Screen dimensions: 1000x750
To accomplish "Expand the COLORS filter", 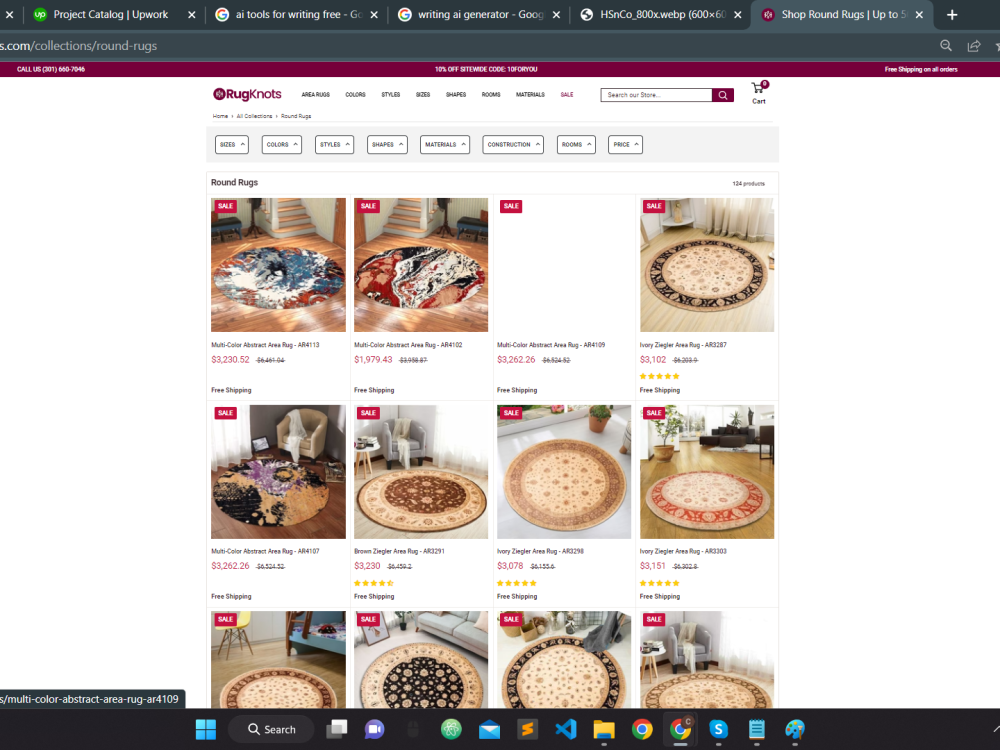I will pos(281,144).
